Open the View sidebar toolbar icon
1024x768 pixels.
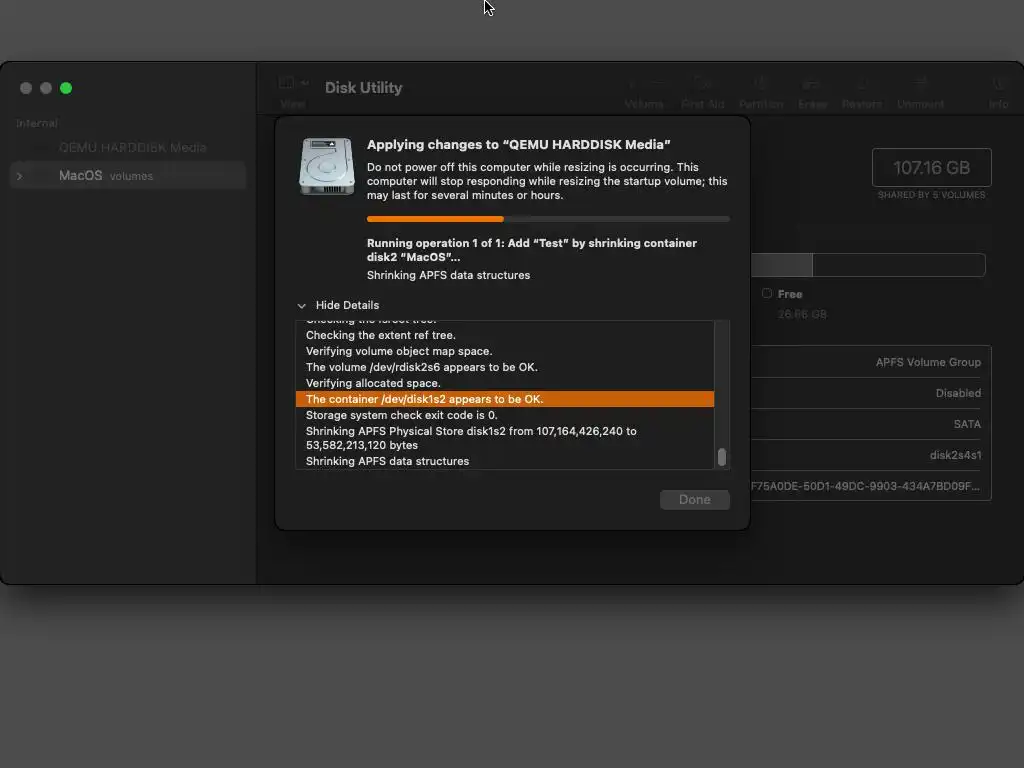coord(286,82)
